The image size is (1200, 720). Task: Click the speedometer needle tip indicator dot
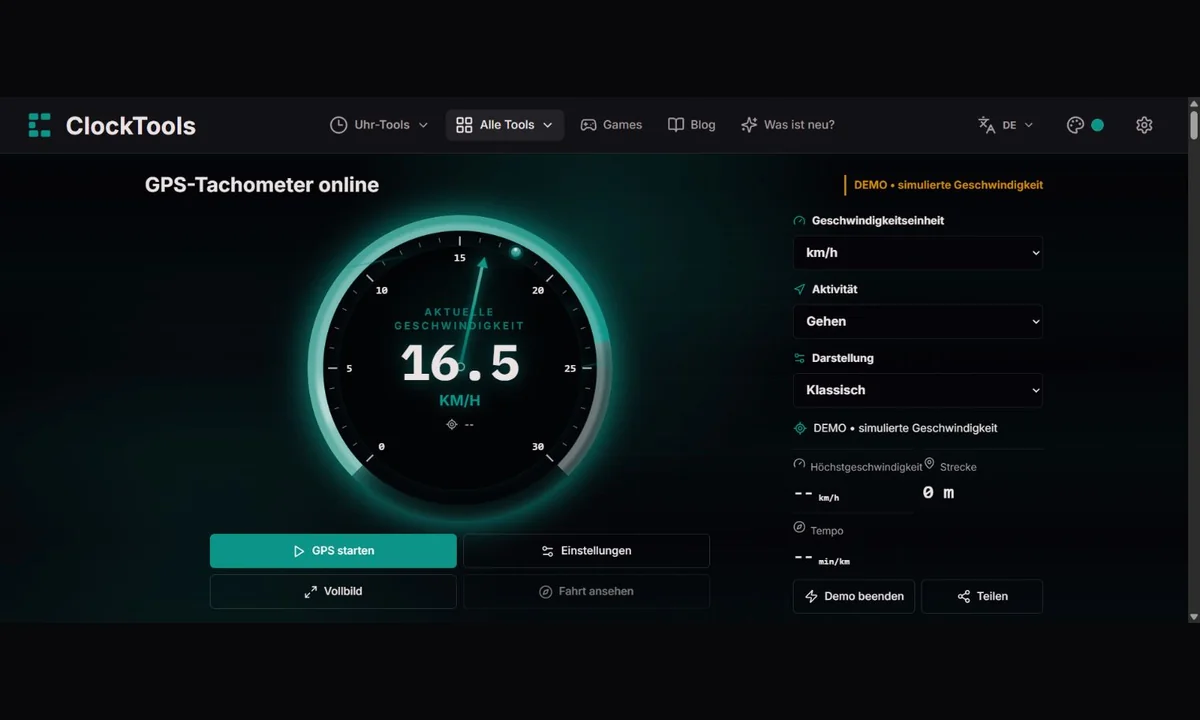(x=516, y=252)
